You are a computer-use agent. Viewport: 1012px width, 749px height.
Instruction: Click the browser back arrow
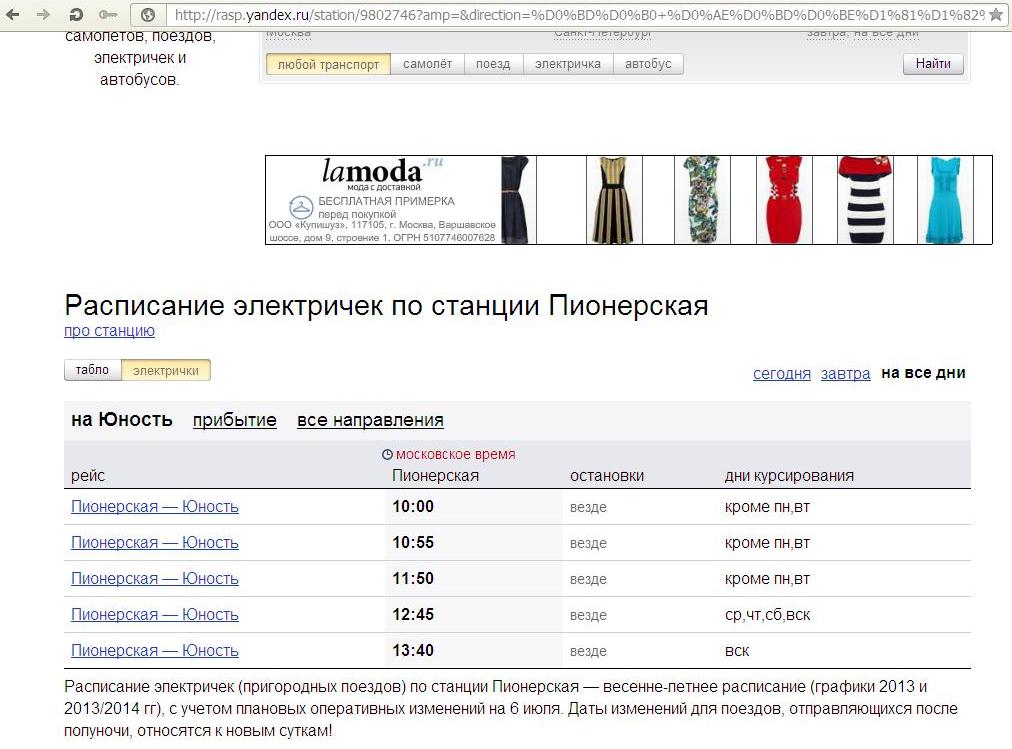coord(14,15)
